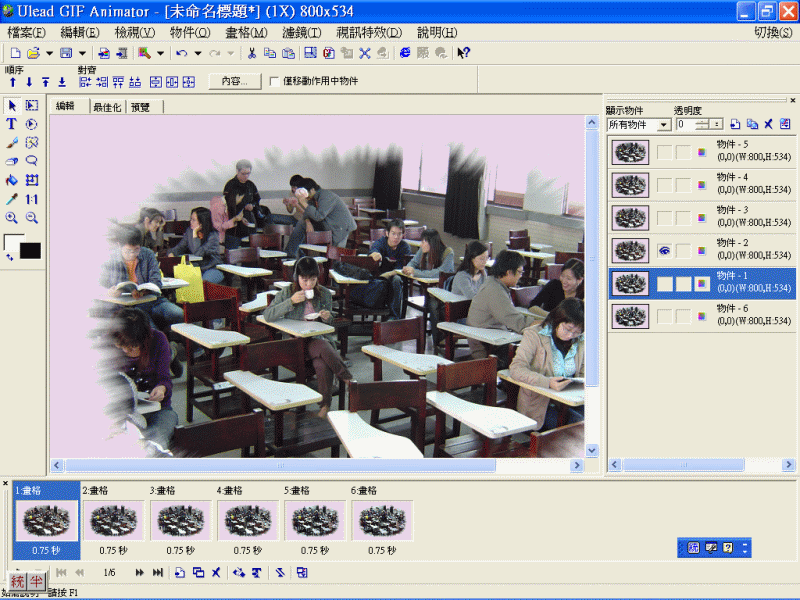Open the 濾鏡 menu
This screenshot has width=800, height=600.
tap(301, 32)
